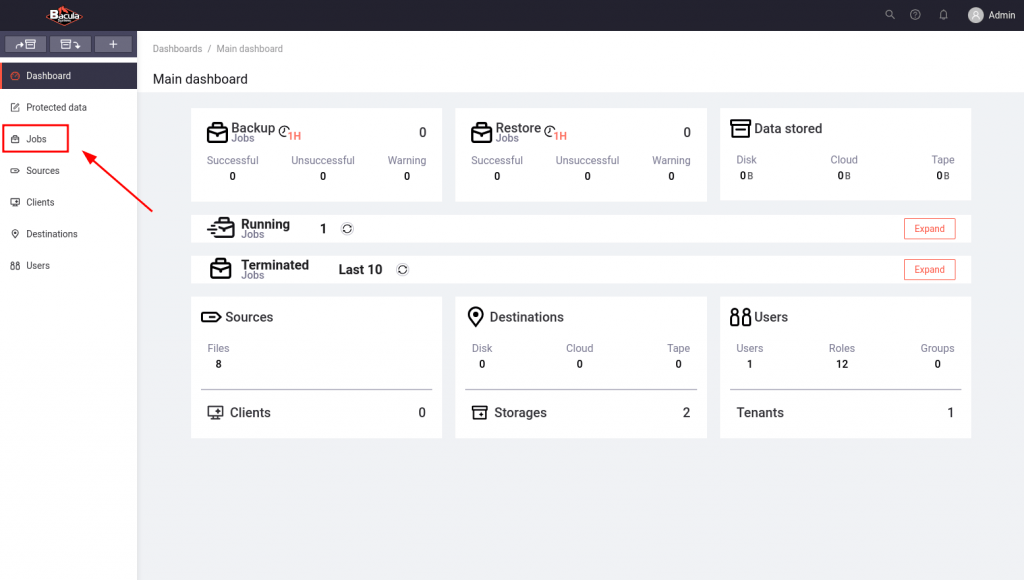Expand the Running jobs panel
This screenshot has width=1024, height=580.
pyautogui.click(x=929, y=229)
